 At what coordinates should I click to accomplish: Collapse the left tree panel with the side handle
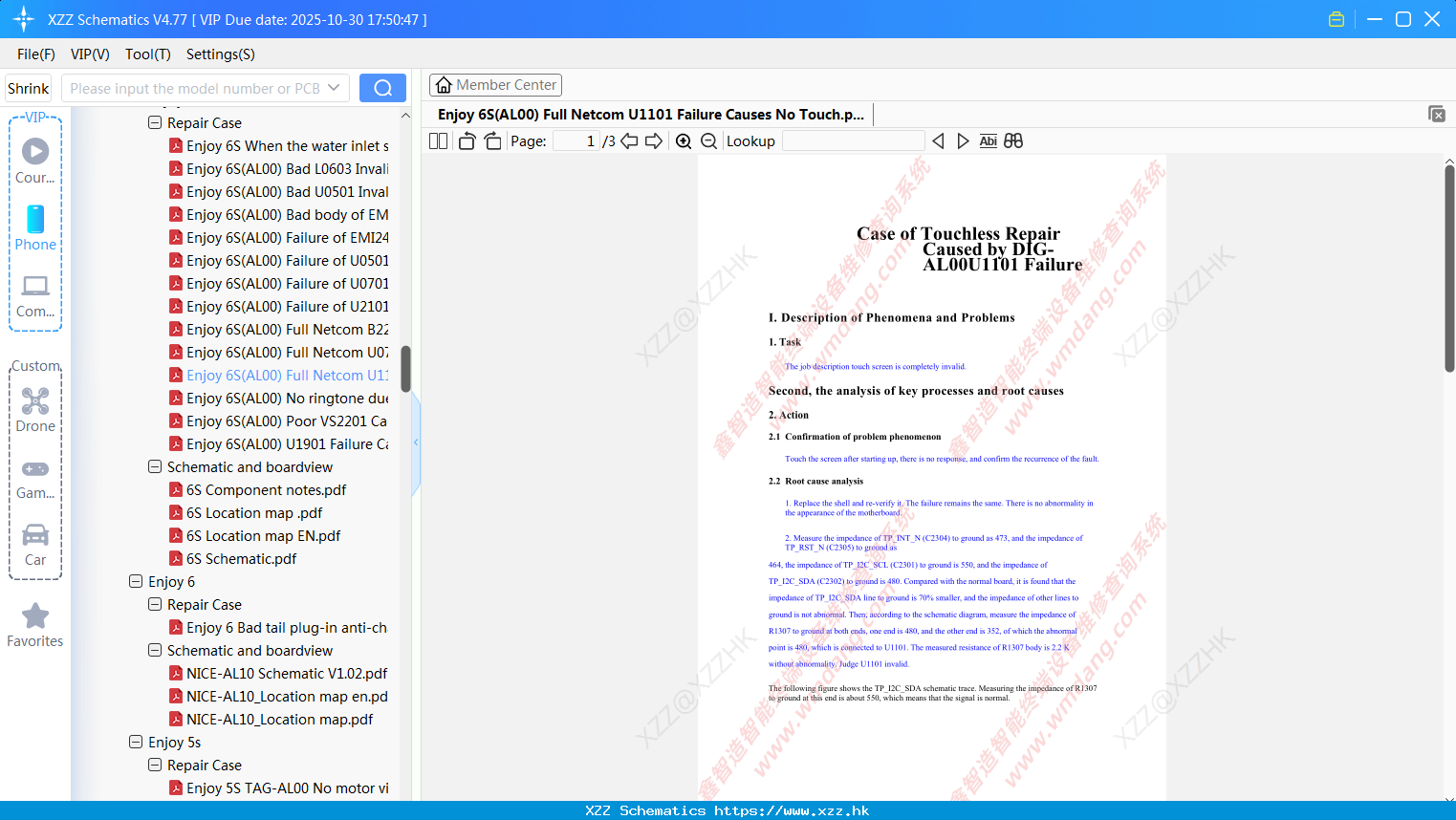[x=416, y=442]
